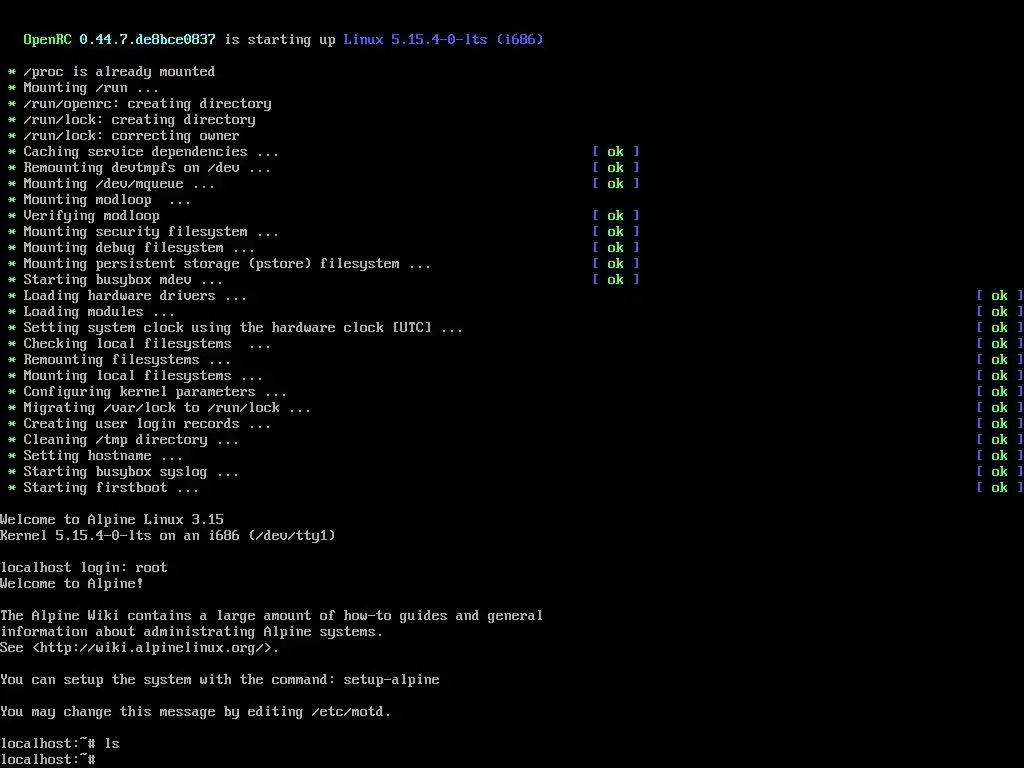The height and width of the screenshot is (768, 1024).
Task: Click the ok status for Verifying modloop
Action: coord(615,216)
